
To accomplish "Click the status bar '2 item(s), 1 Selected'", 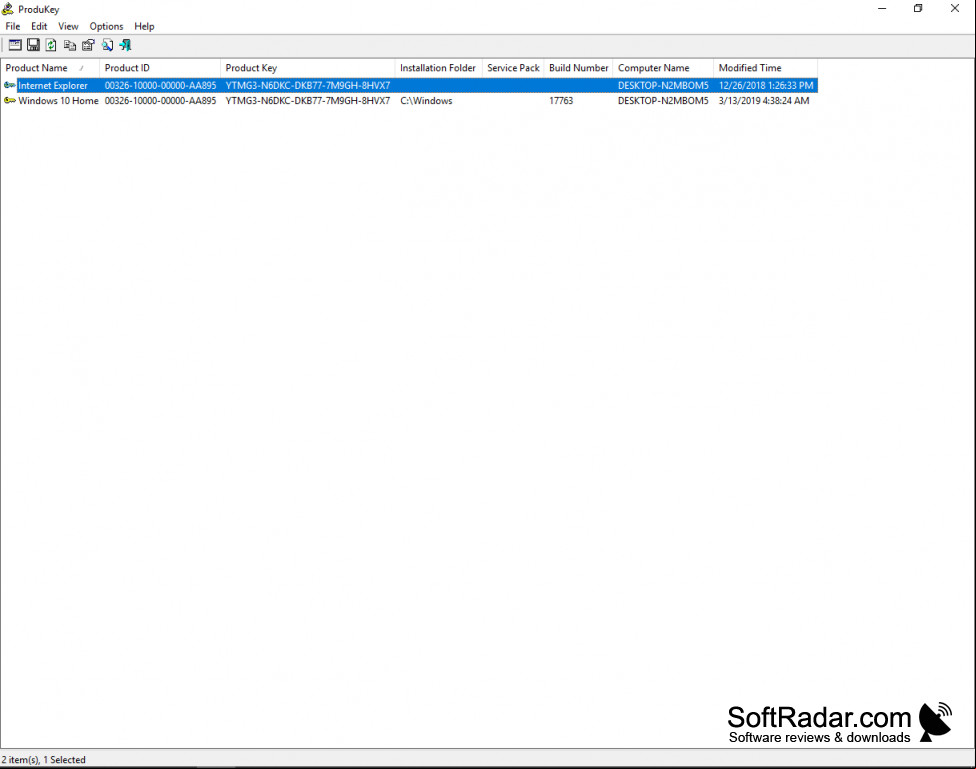I will (44, 760).
